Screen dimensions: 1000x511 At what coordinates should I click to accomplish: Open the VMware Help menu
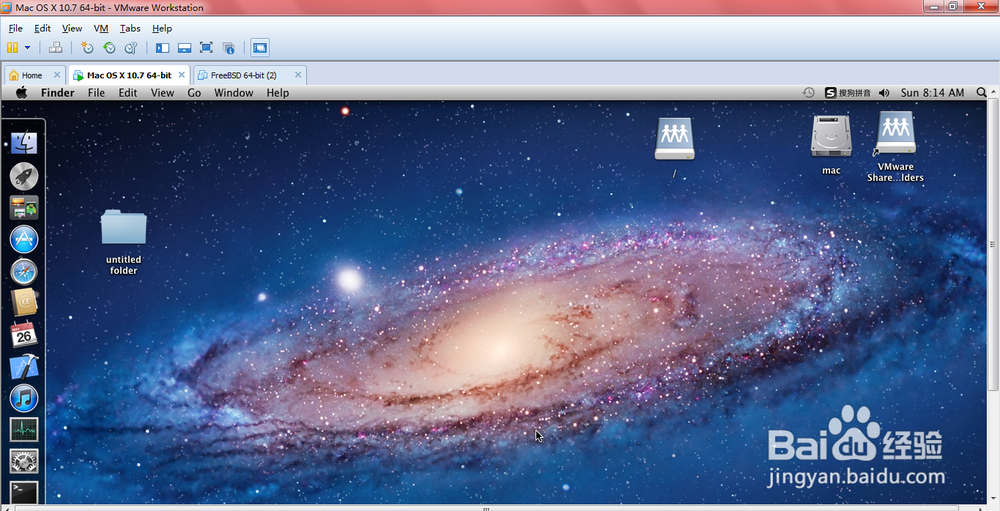[x=162, y=28]
